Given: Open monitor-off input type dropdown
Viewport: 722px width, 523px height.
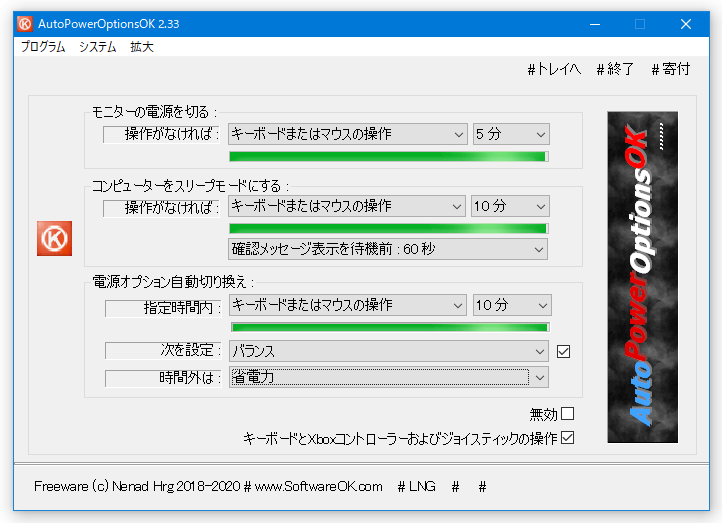Looking at the screenshot, I should pyautogui.click(x=348, y=134).
